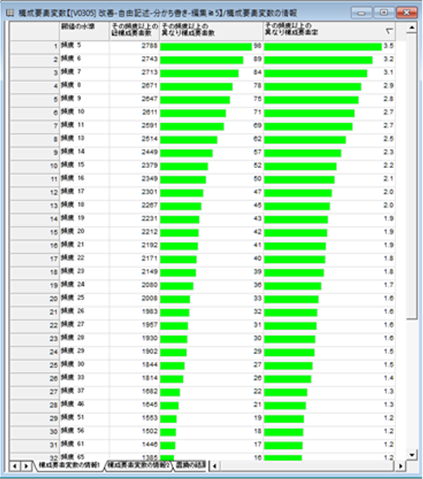Click the vertical scrollbar up arrow
Screen dimensions: 423x479
coord(412,28)
